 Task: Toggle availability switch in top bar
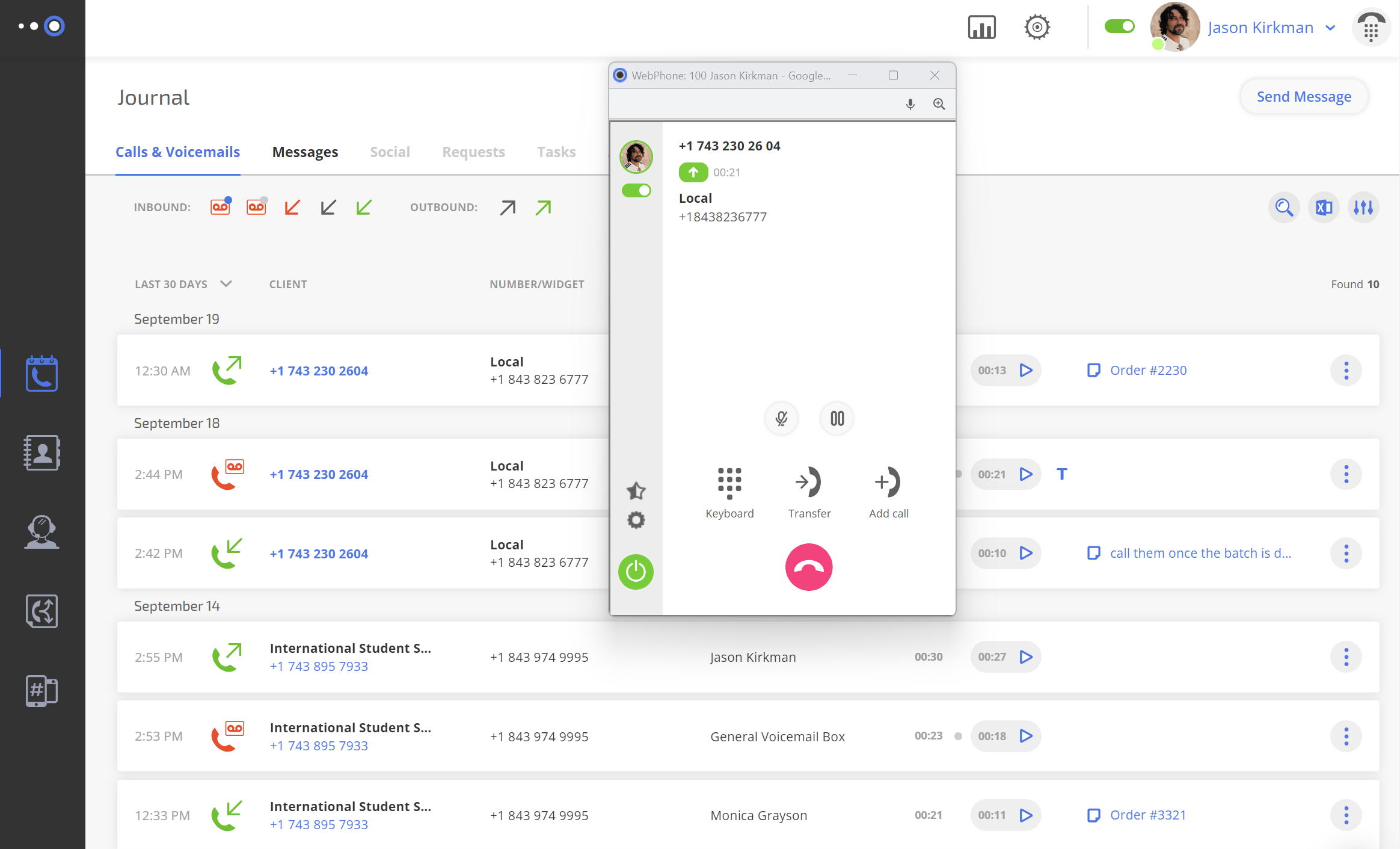coord(1119,26)
